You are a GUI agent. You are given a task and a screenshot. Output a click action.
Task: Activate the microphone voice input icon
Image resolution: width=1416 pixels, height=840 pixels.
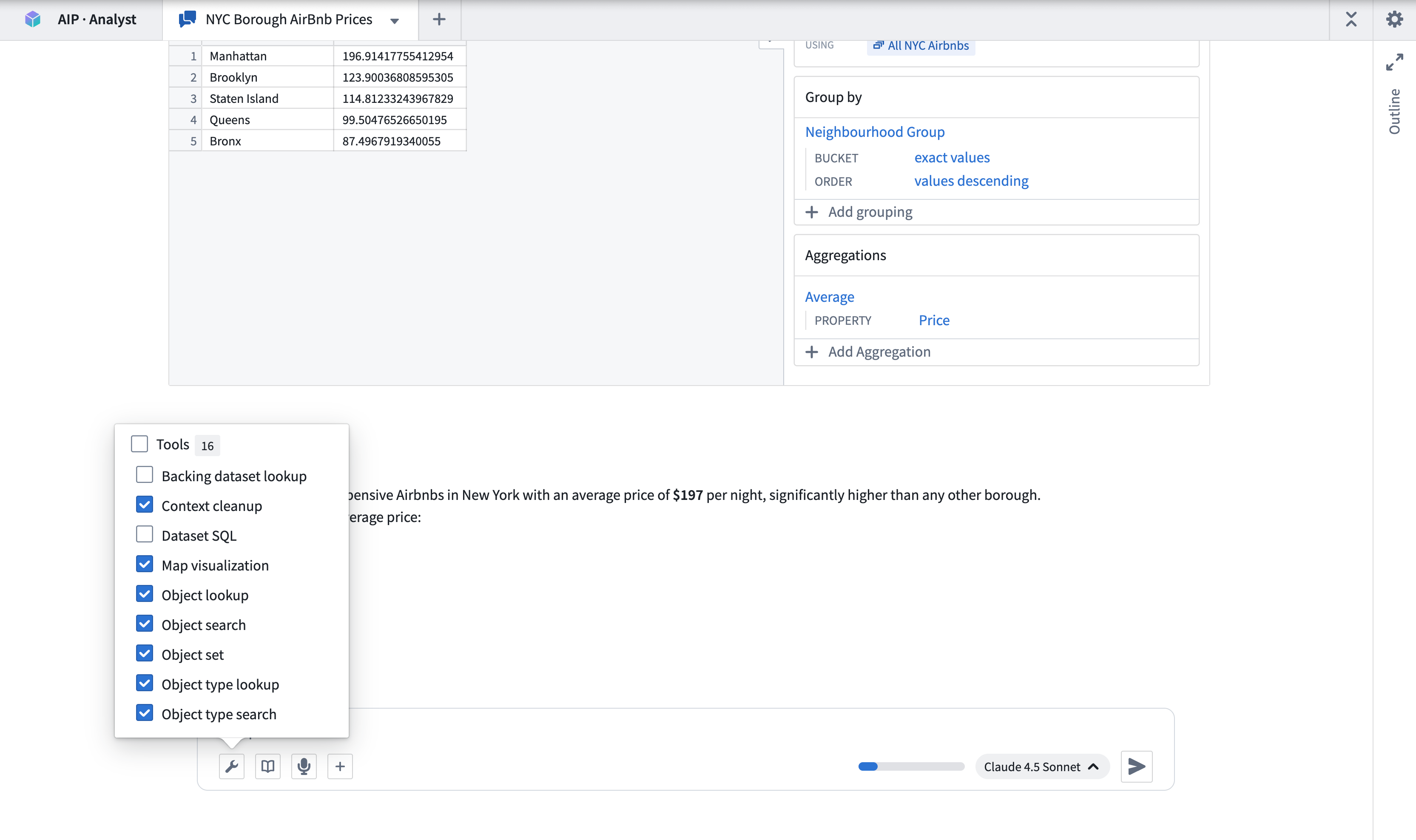[x=304, y=766]
